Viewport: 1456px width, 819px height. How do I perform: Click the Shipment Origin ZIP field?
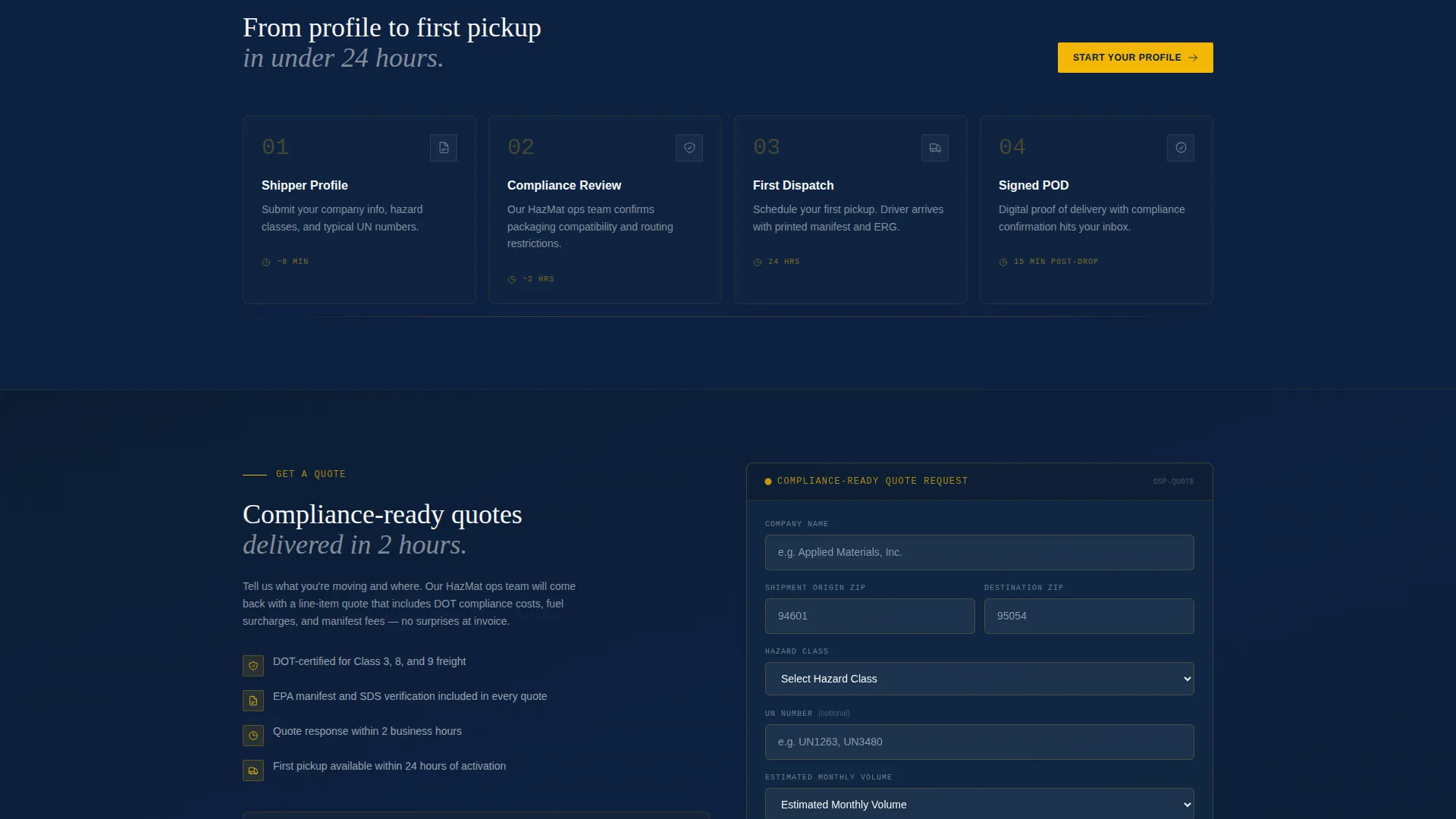pyautogui.click(x=870, y=616)
